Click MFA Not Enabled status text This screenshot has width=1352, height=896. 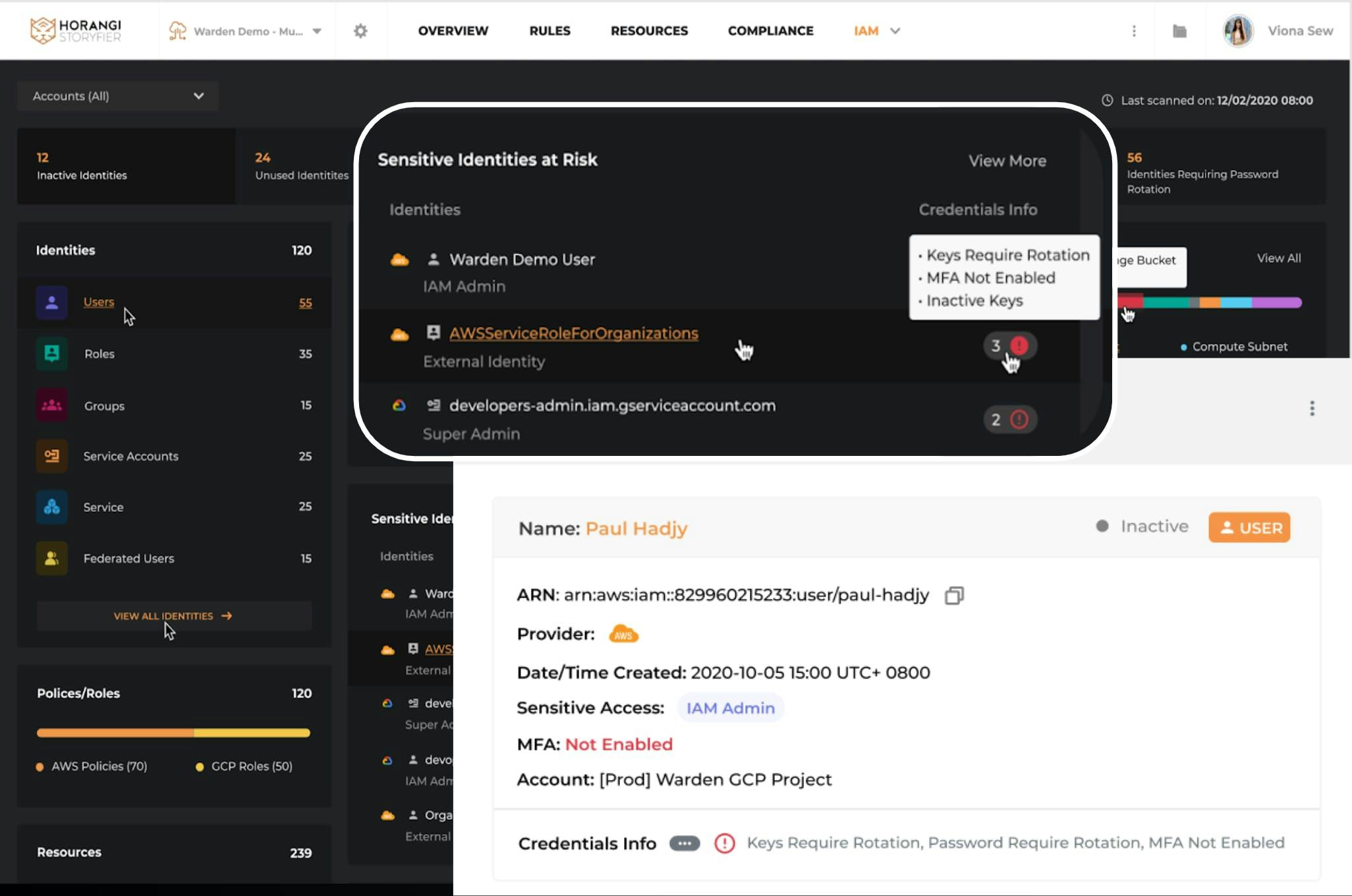619,744
